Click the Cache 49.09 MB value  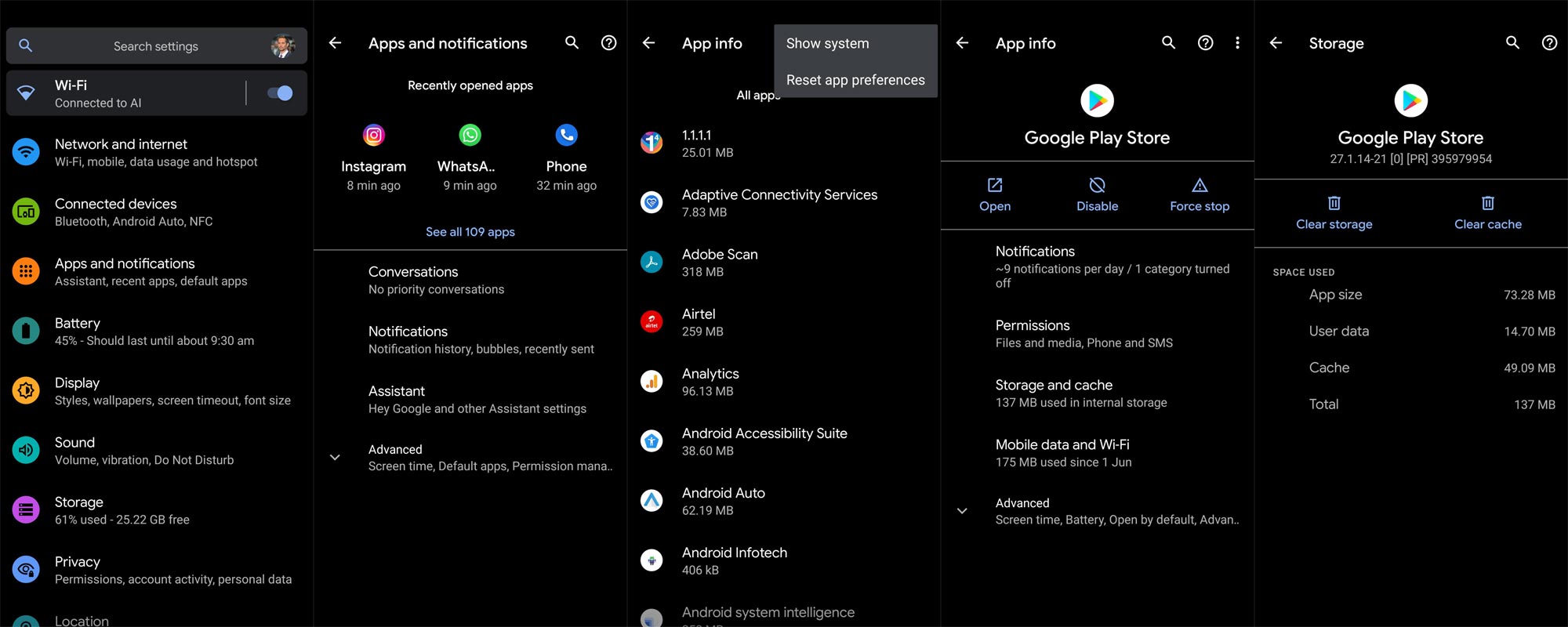pyautogui.click(x=1529, y=368)
